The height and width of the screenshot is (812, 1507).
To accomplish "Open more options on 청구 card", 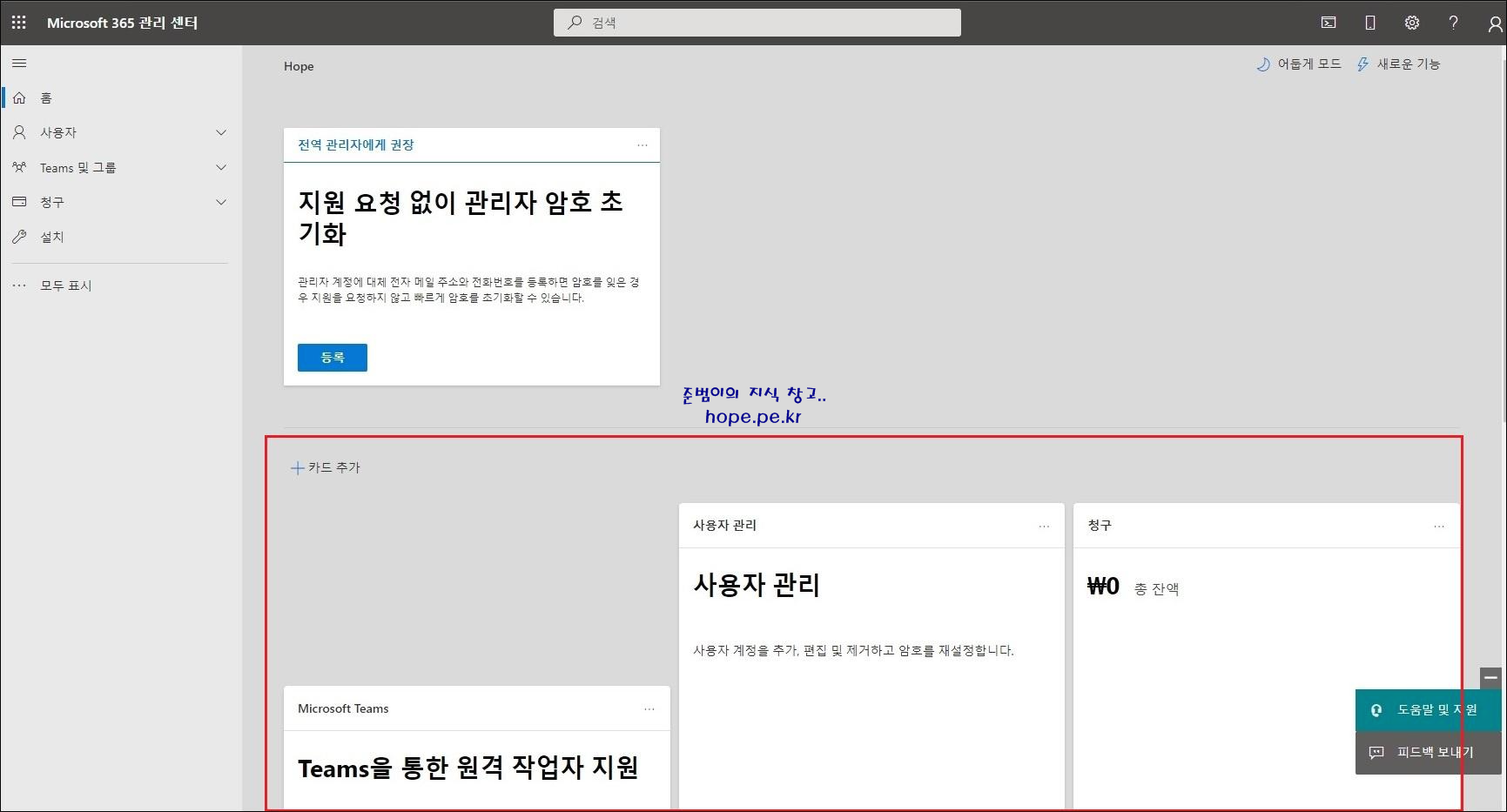I will coord(1439,527).
